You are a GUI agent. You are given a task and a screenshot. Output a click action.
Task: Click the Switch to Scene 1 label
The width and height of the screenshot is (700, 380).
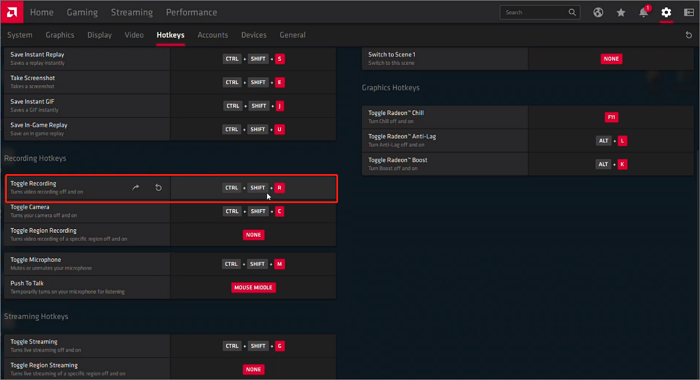[x=392, y=54]
